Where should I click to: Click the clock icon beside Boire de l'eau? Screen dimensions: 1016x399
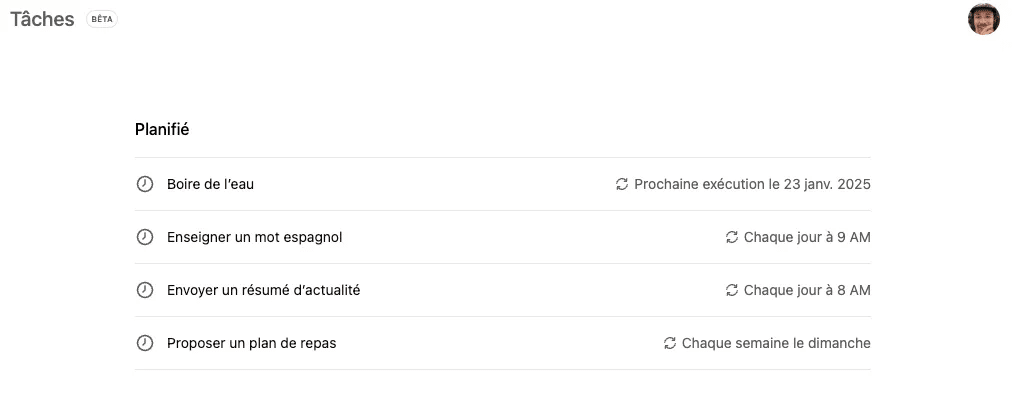click(x=144, y=184)
